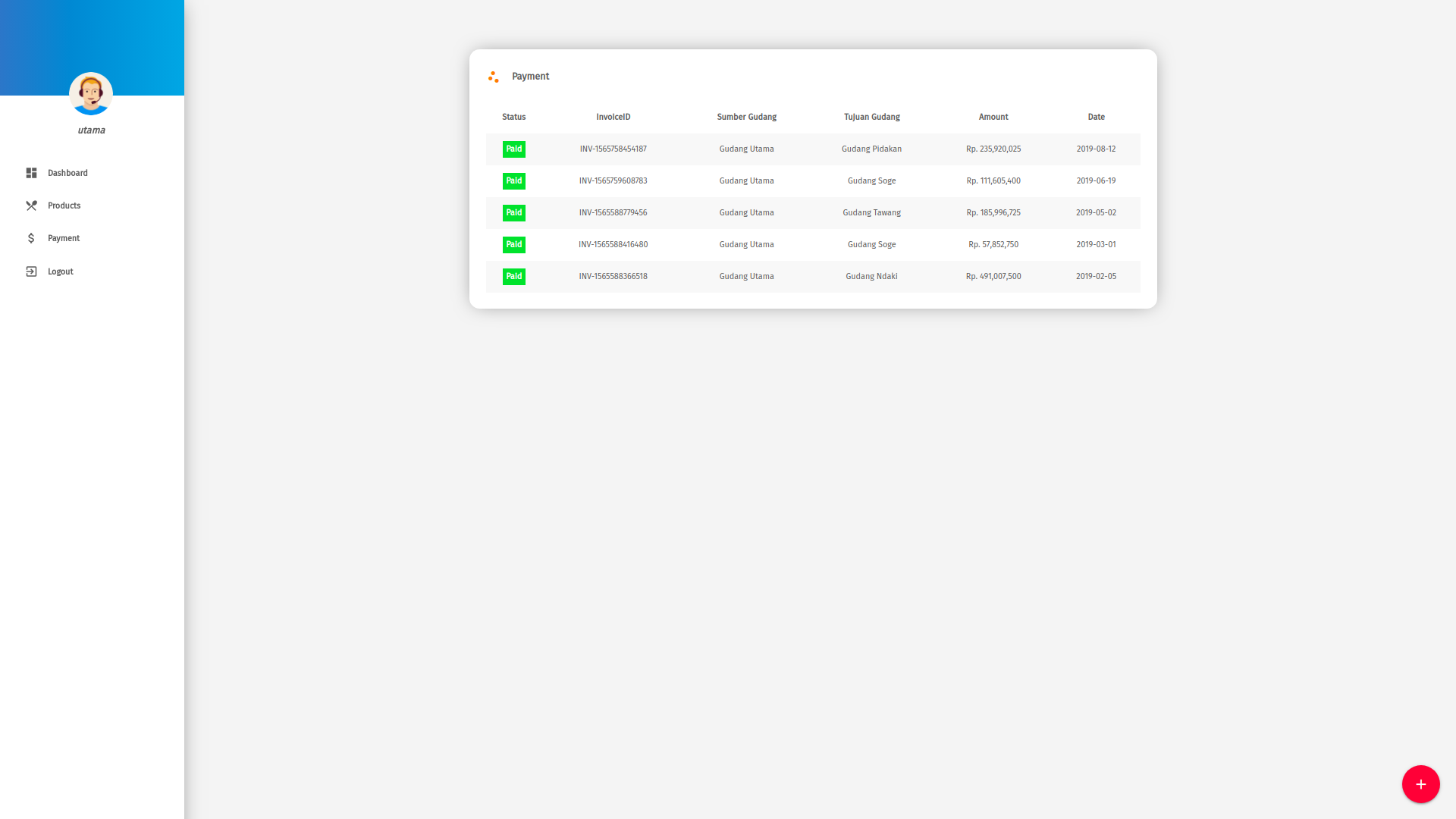Click the Gudang Pidakan destination cell
Viewport: 1456px width, 819px height.
tap(871, 149)
